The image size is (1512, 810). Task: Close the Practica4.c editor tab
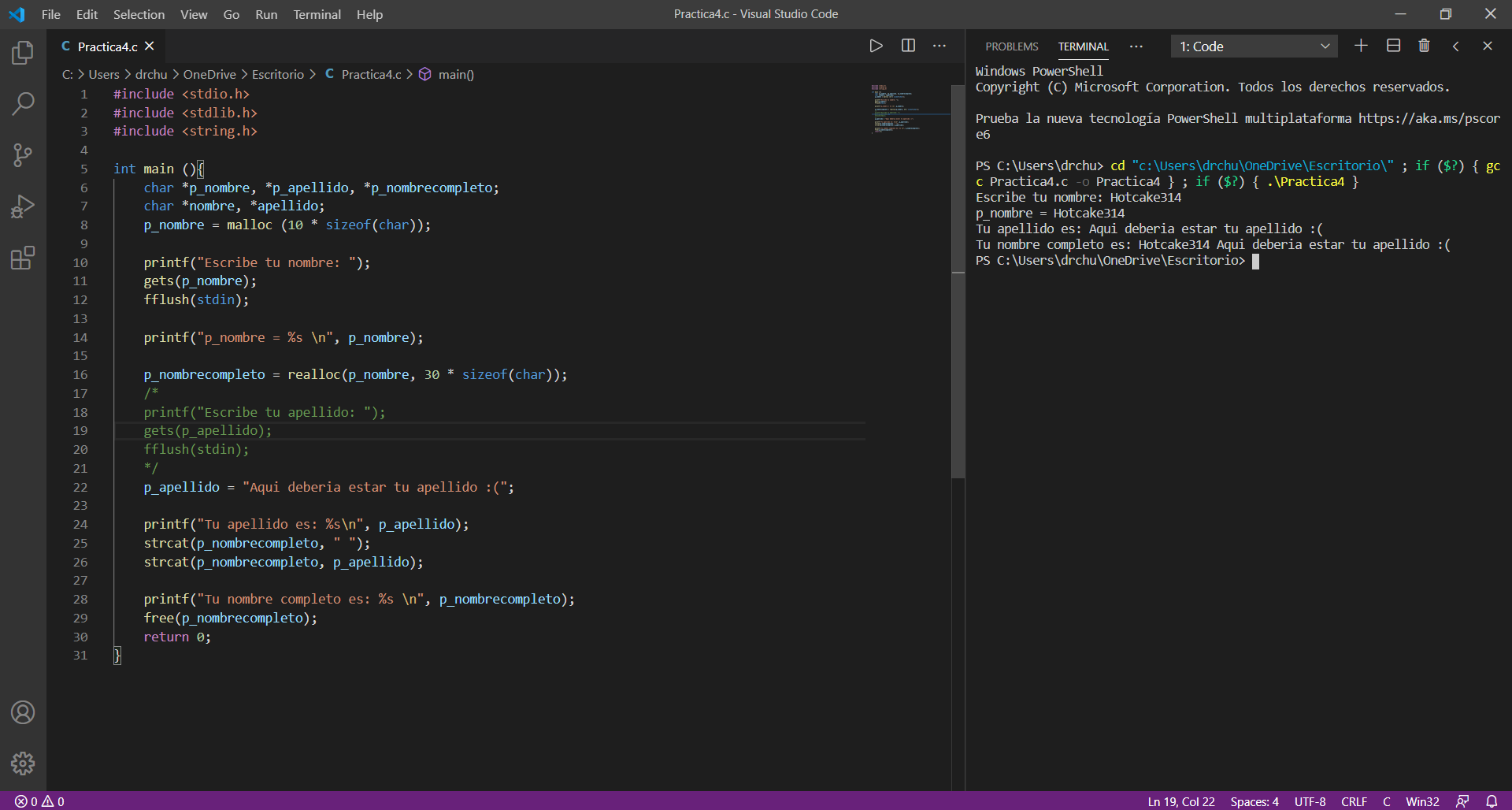pos(150,46)
